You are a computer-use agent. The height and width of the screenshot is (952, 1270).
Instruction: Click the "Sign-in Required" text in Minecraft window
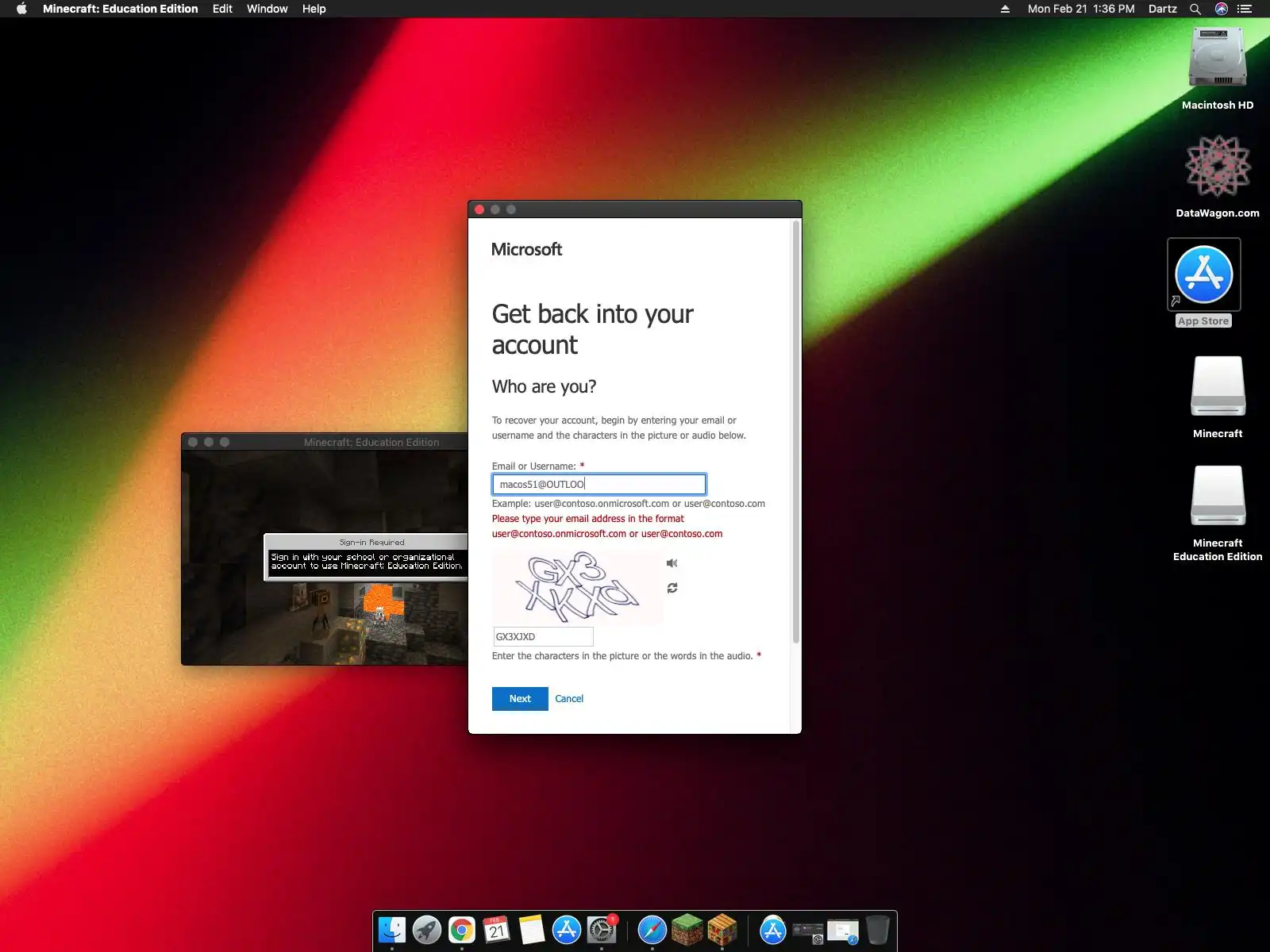point(371,543)
